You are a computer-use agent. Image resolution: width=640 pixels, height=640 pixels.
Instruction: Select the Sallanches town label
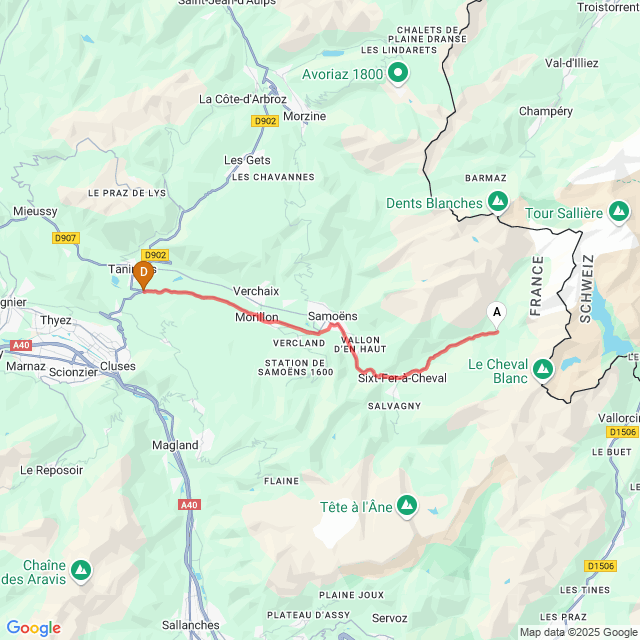tap(191, 625)
